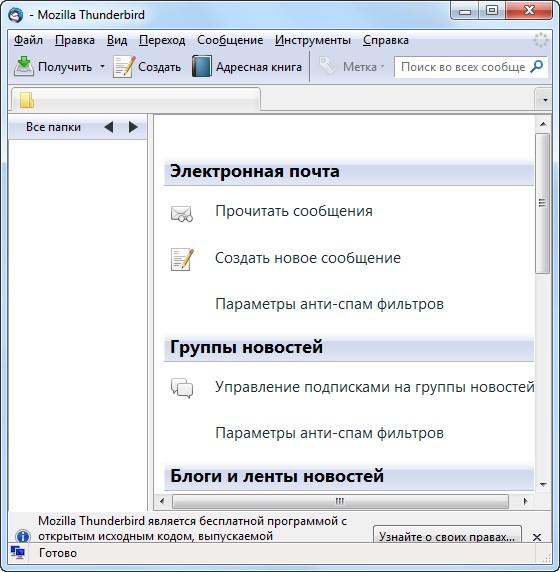Expand the Получить dropdown arrow
The width and height of the screenshot is (560, 572).
[103, 66]
